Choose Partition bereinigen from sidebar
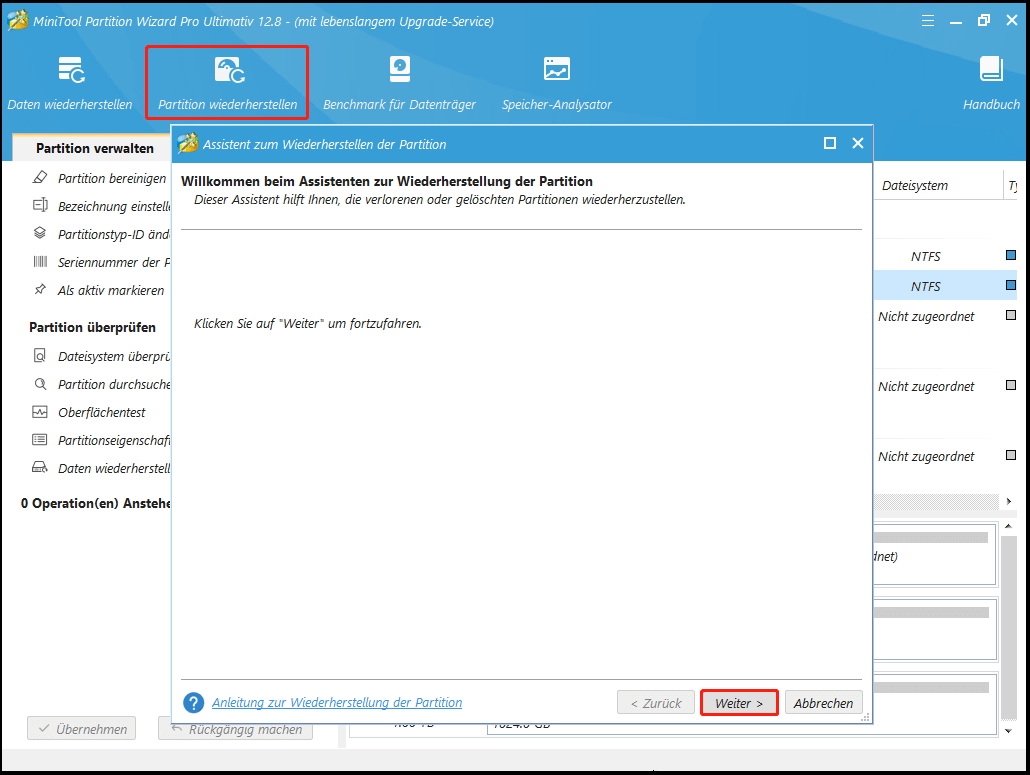 [112, 178]
